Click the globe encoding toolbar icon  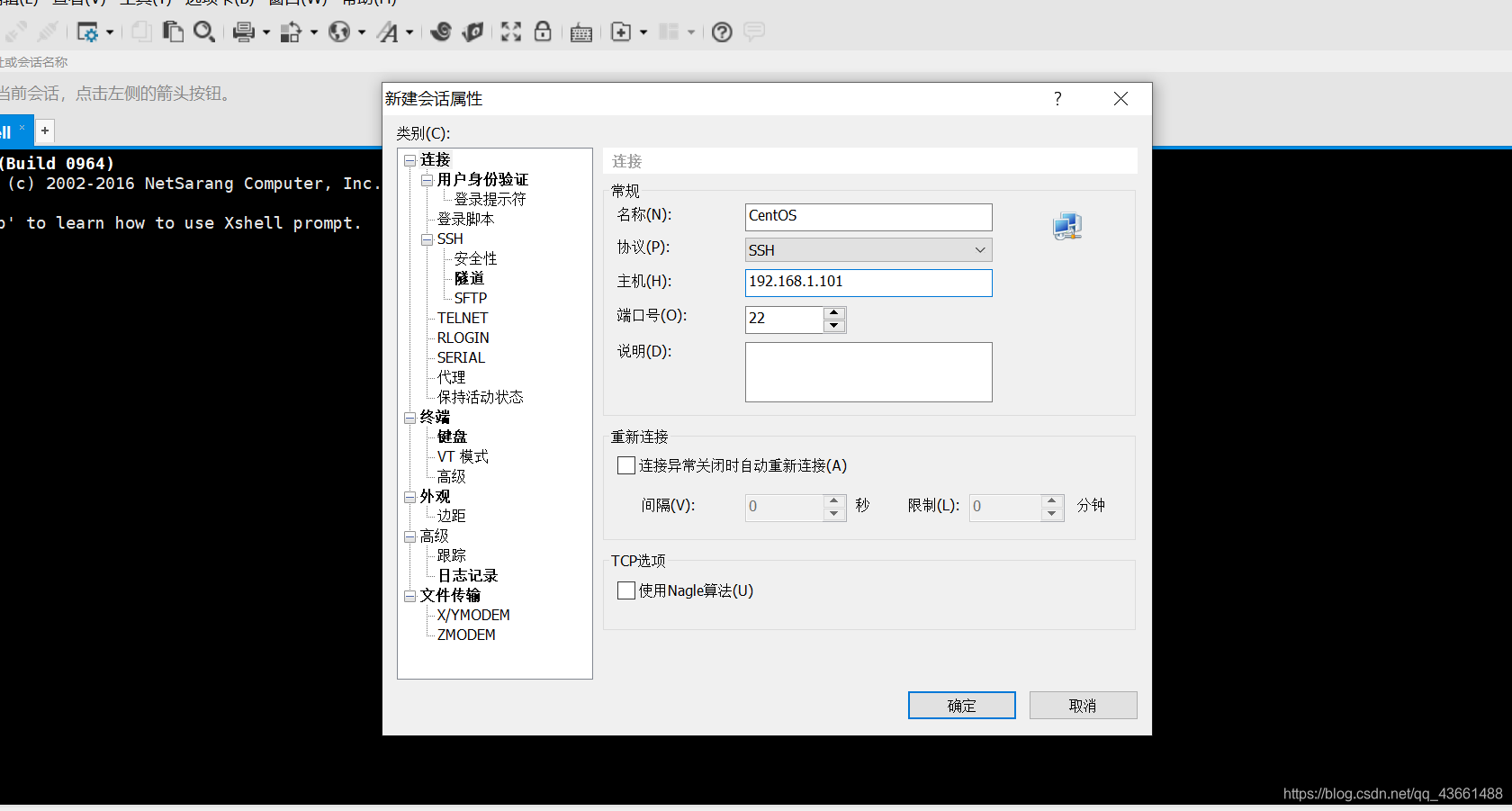click(339, 32)
